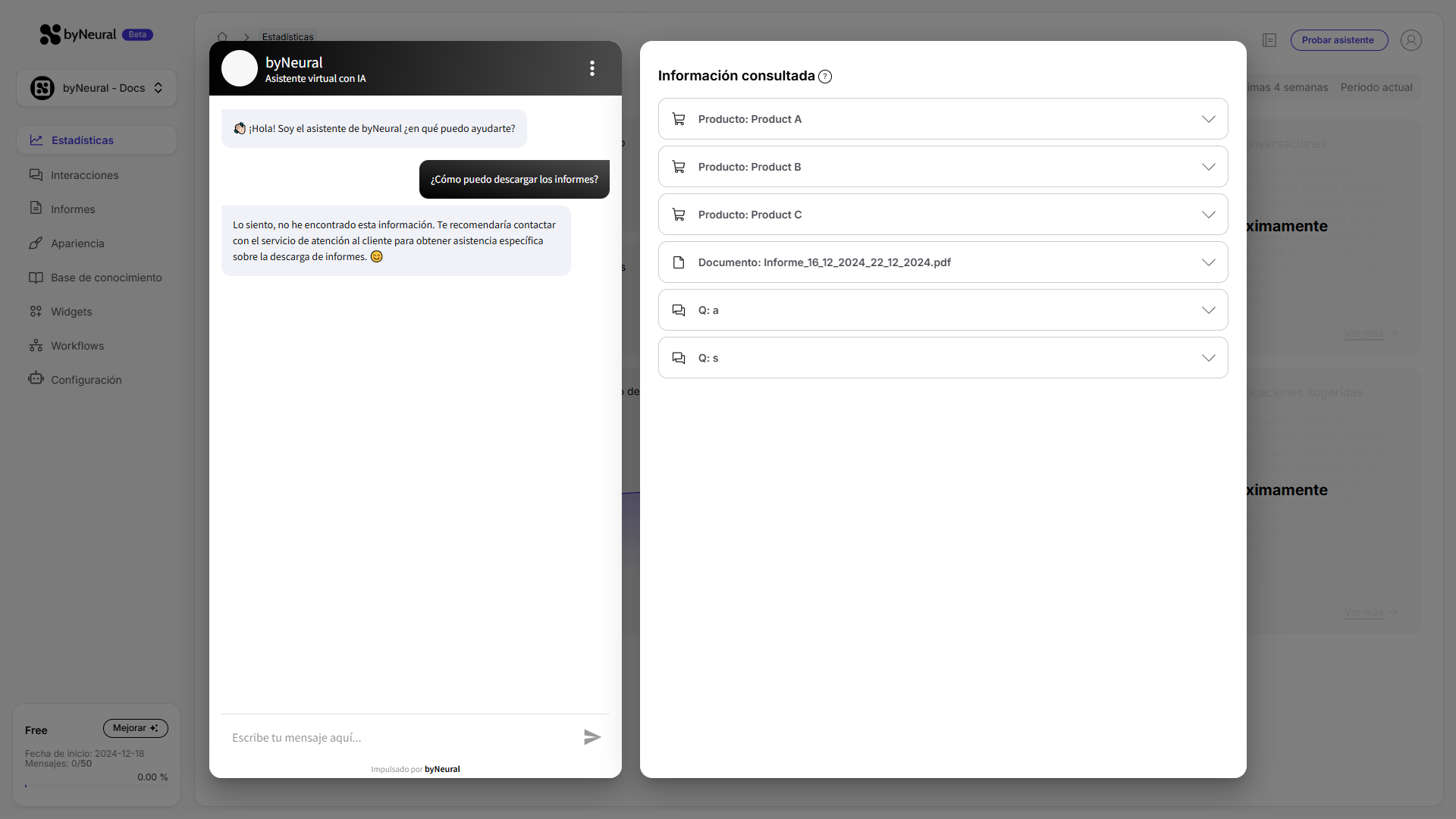The width and height of the screenshot is (1456, 819).
Task: Click the home breadcrumb icon
Action: pos(222,36)
